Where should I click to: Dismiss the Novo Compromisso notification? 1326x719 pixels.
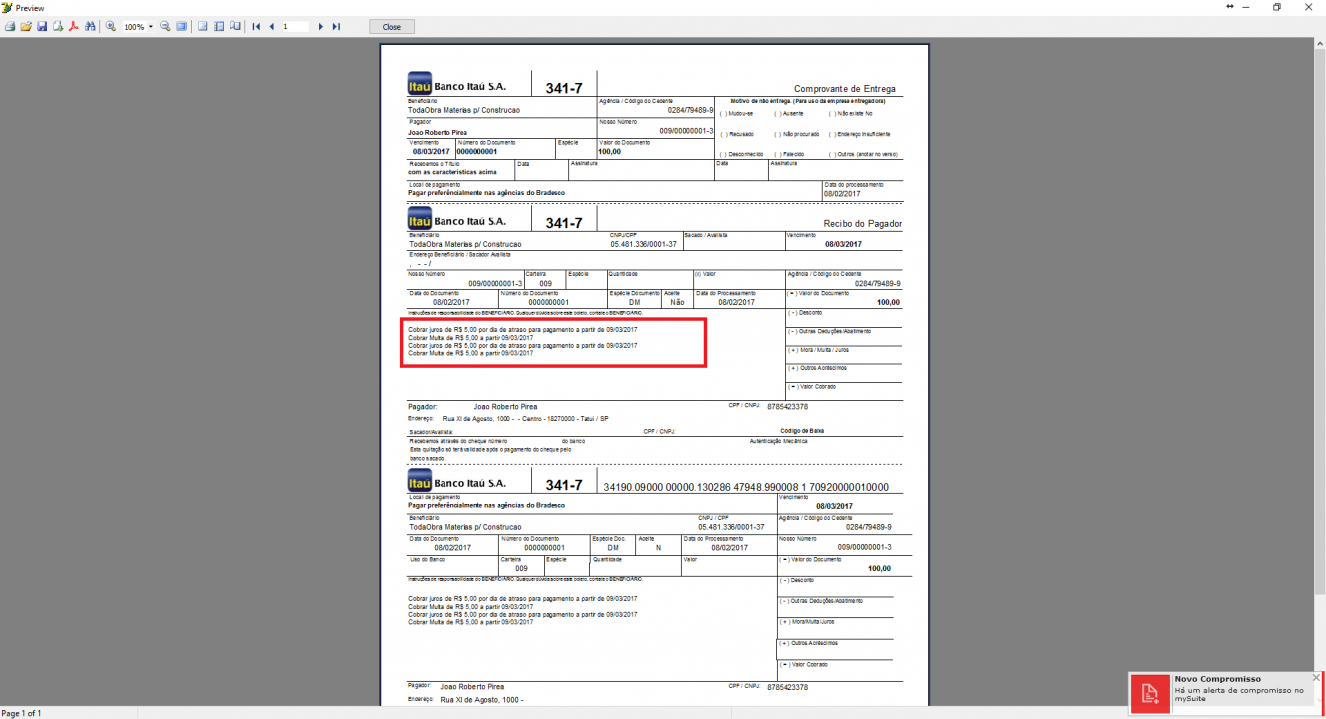point(1316,678)
